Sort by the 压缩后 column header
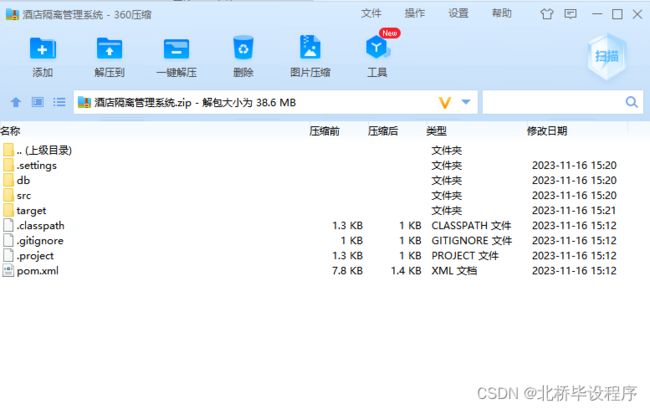Image resolution: width=650 pixels, height=409 pixels. click(383, 131)
